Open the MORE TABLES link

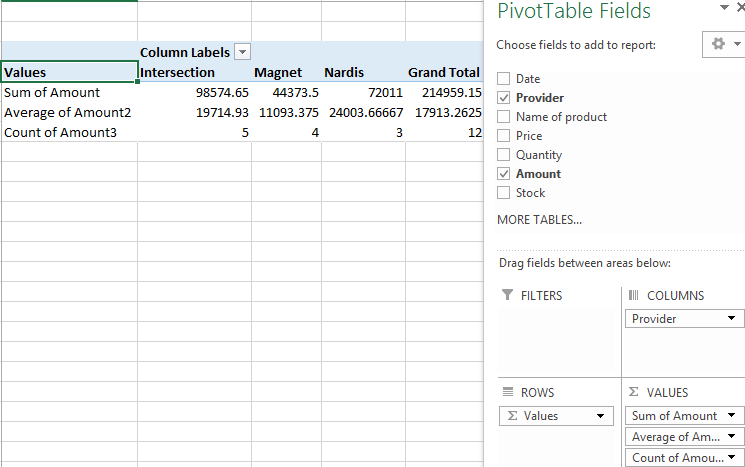click(539, 219)
